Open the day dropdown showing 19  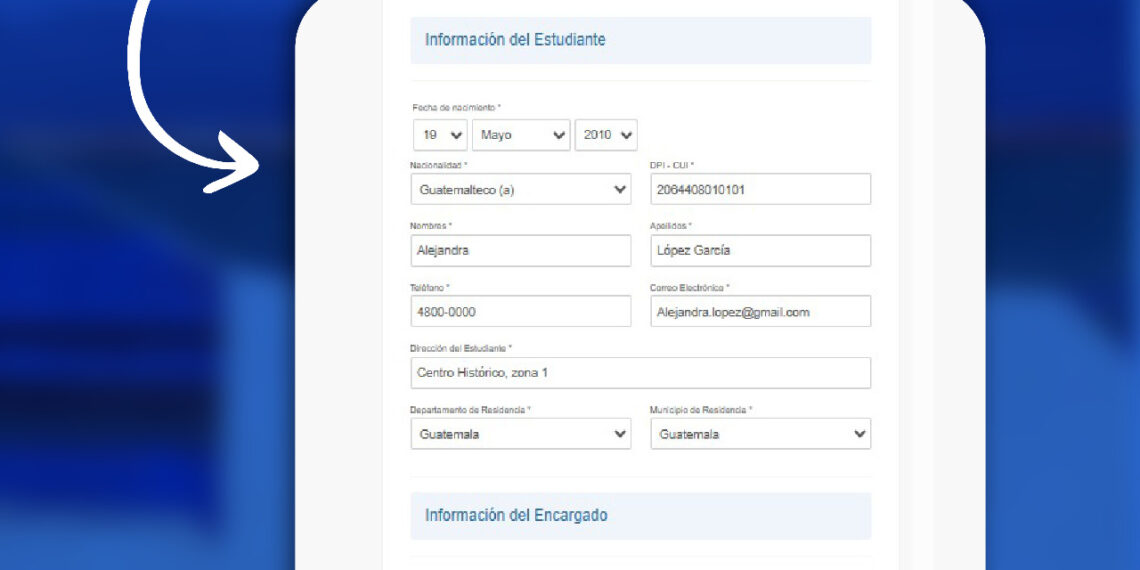pyautogui.click(x=440, y=135)
